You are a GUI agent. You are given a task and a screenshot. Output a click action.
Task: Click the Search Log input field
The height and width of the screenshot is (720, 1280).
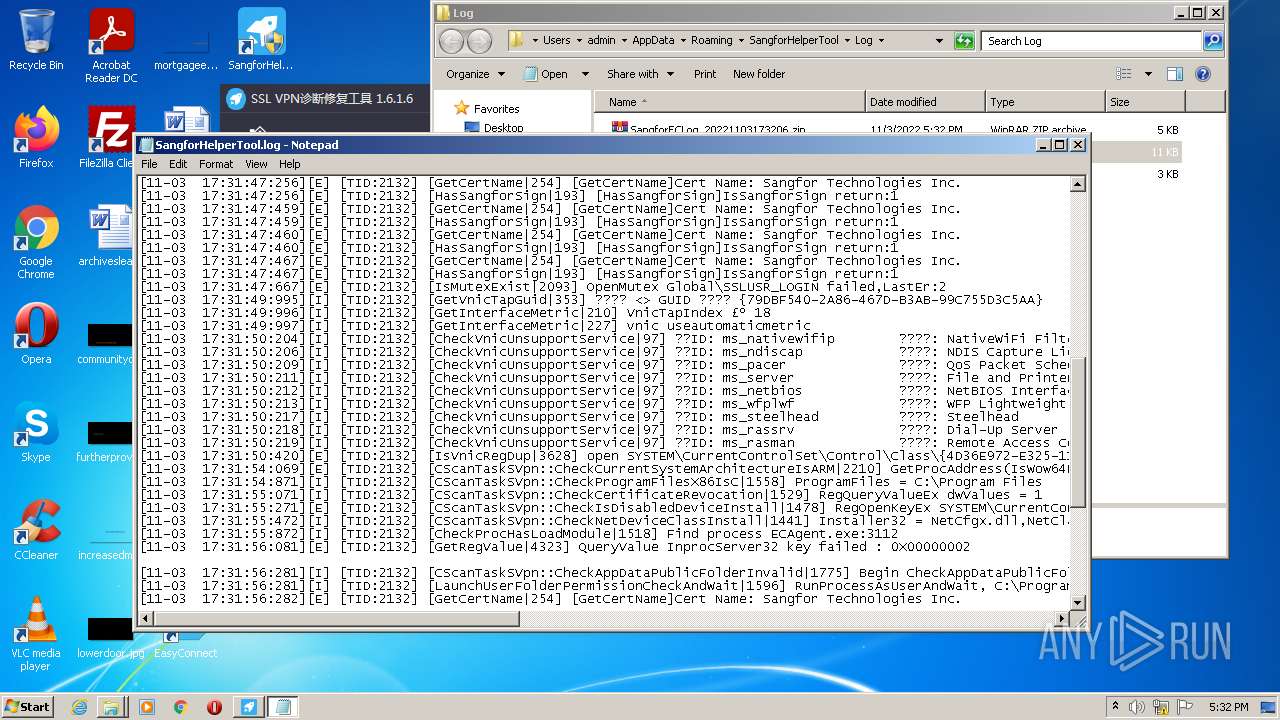(1091, 41)
